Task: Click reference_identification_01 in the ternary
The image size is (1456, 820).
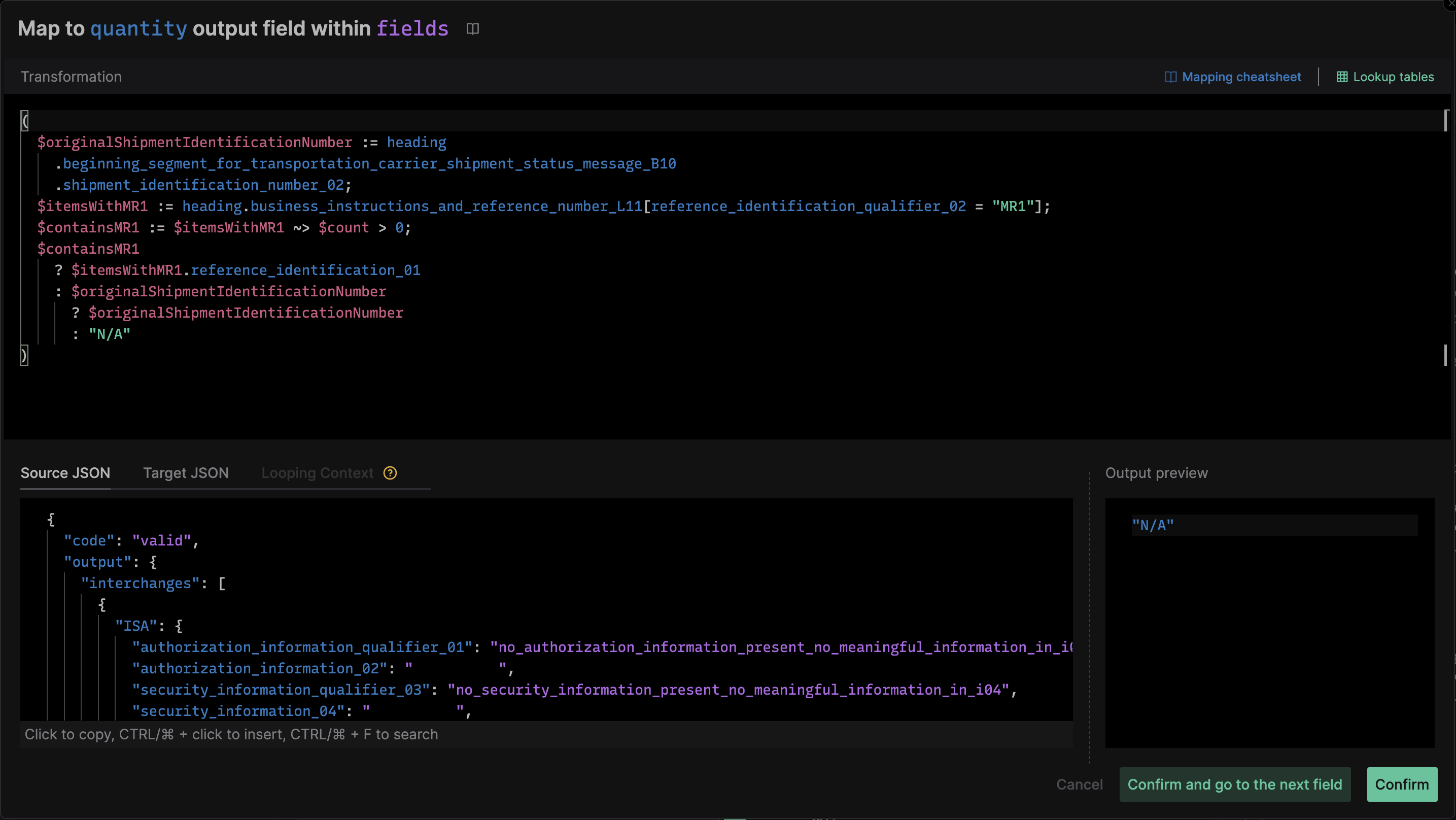Action: click(305, 270)
